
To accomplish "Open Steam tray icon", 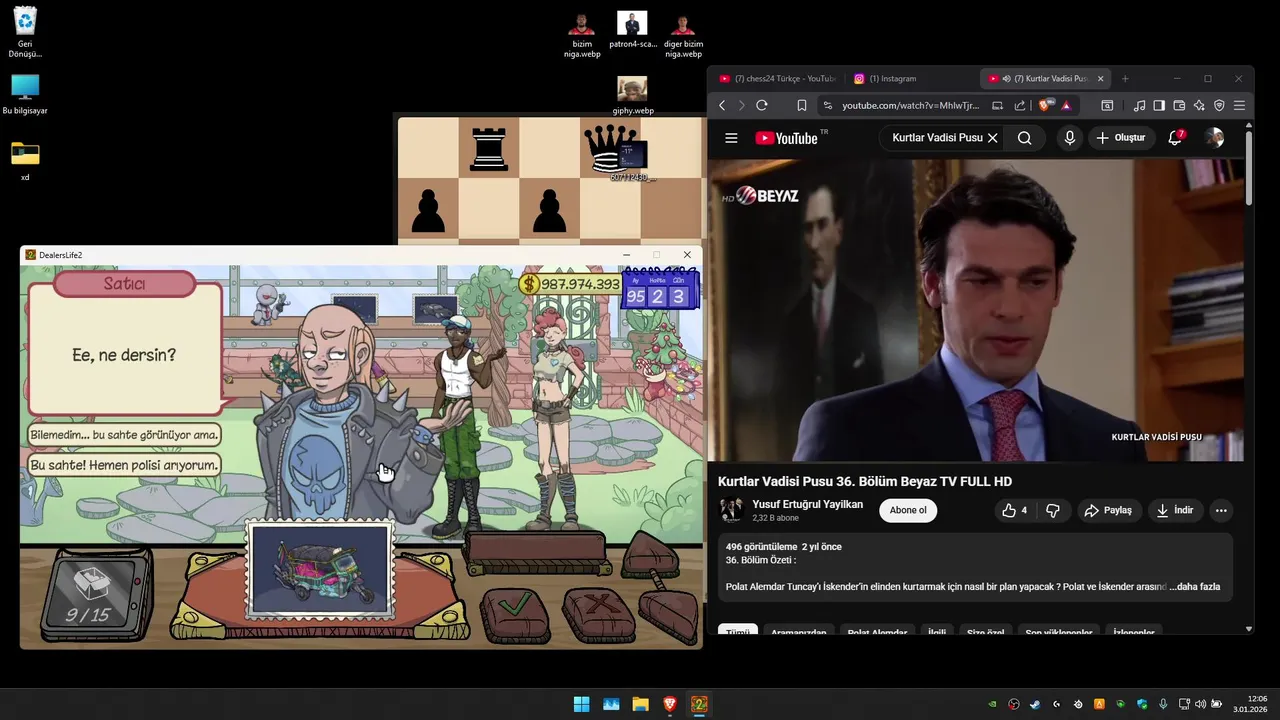I will [1035, 704].
